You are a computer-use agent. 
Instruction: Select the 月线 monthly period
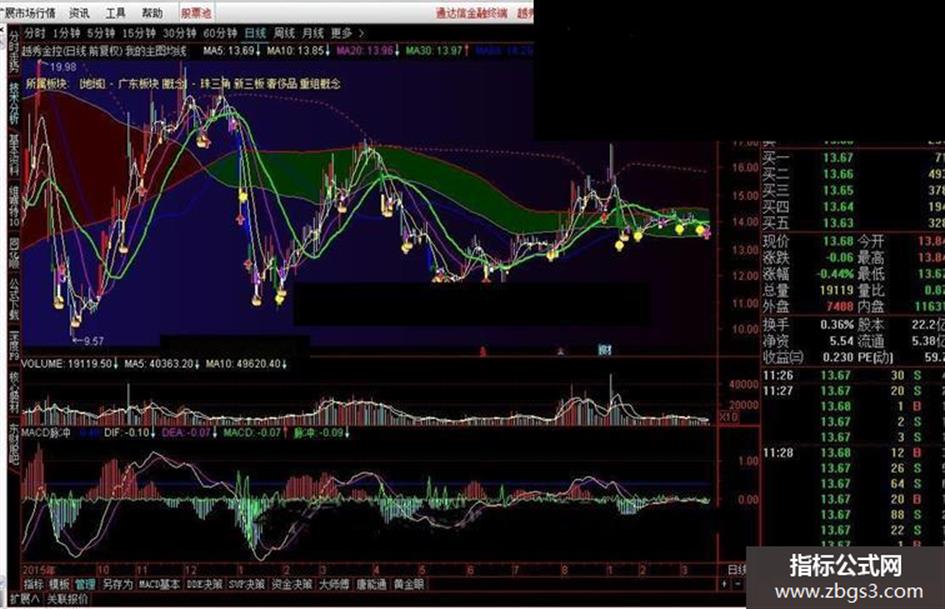click(313, 33)
